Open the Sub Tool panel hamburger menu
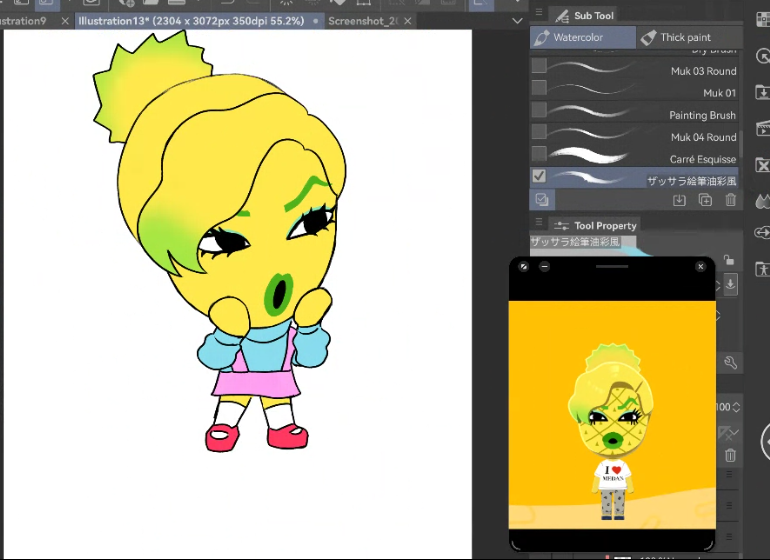The image size is (770, 560). 539,12
